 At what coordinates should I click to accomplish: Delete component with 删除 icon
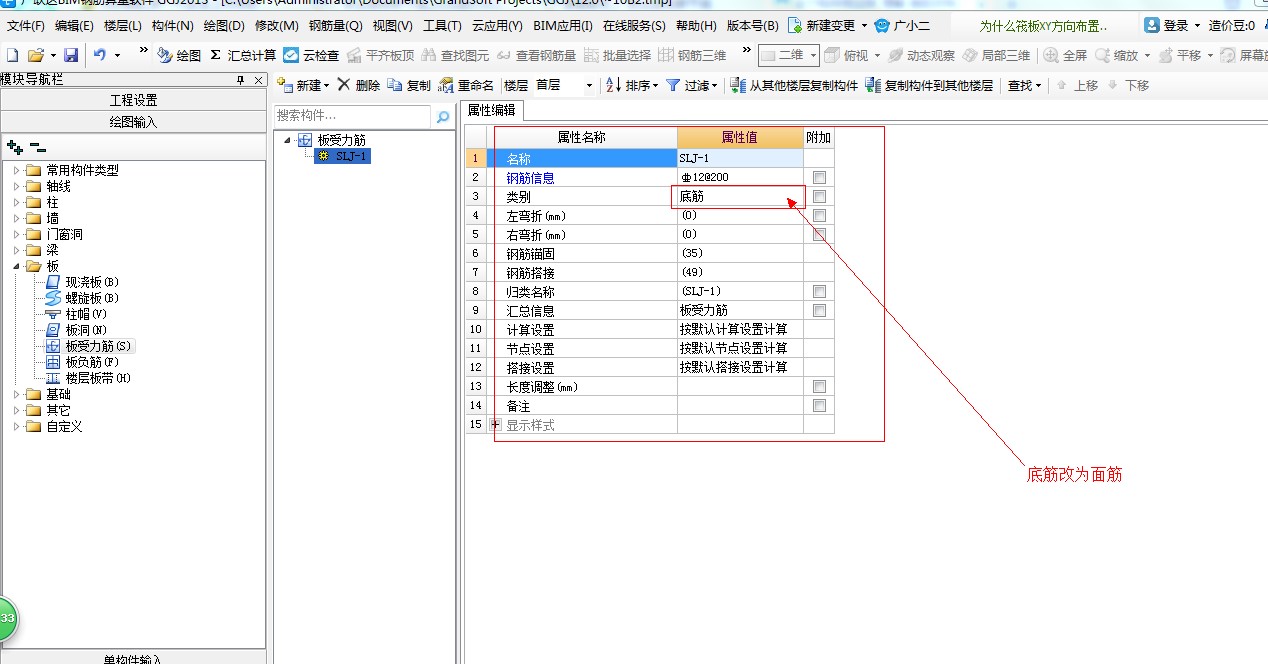pos(358,85)
